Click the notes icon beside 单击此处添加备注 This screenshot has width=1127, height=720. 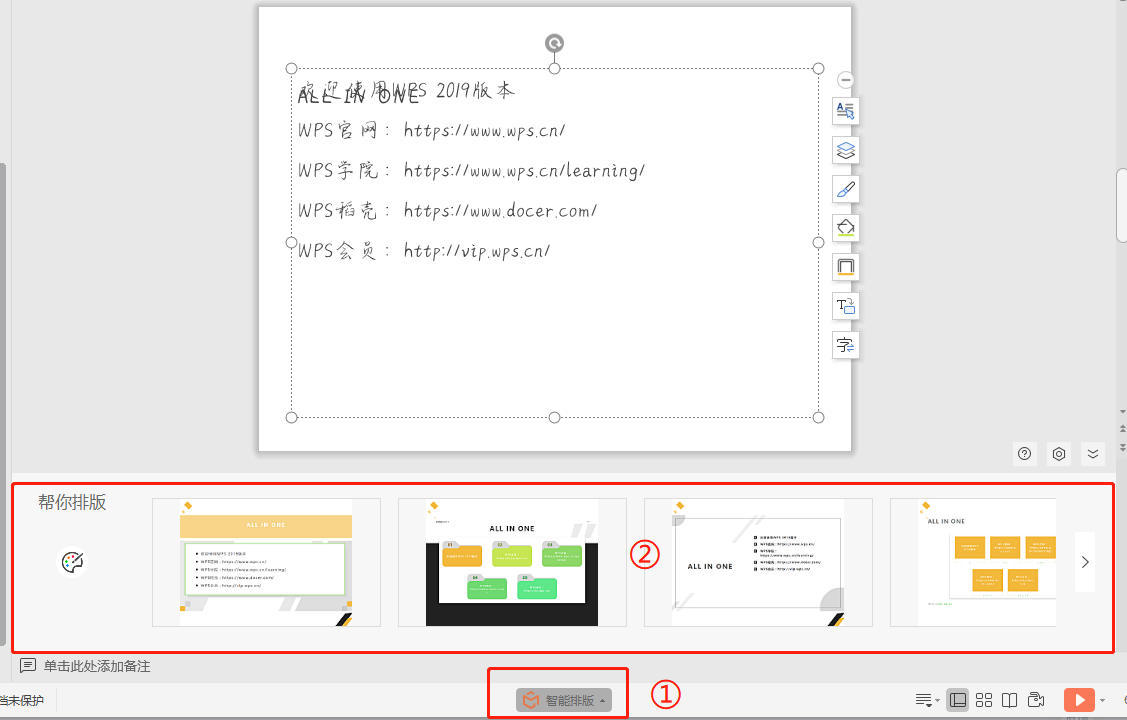(x=27, y=666)
